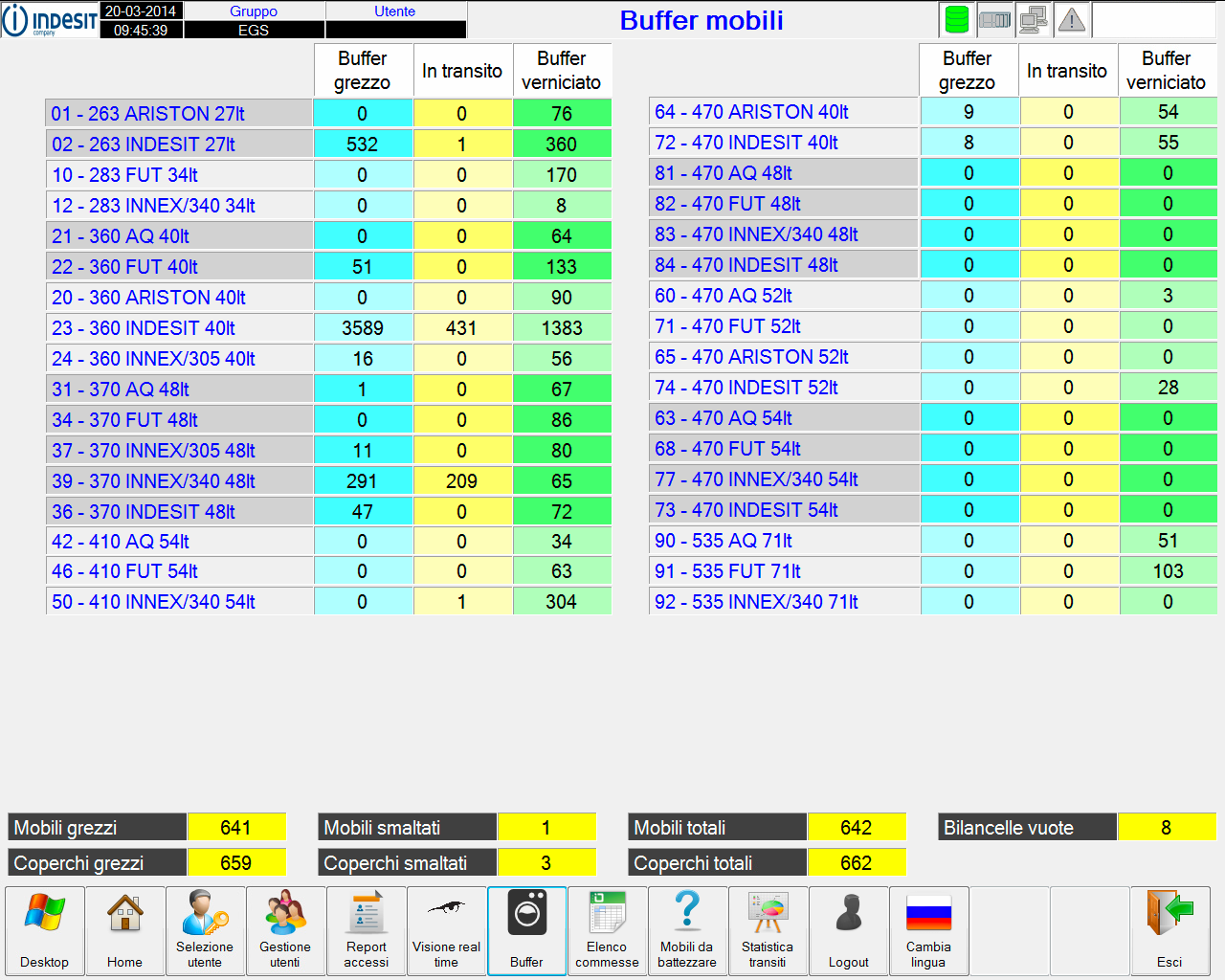Image resolution: width=1225 pixels, height=980 pixels.
Task: Click the green database status icon
Action: click(x=957, y=19)
